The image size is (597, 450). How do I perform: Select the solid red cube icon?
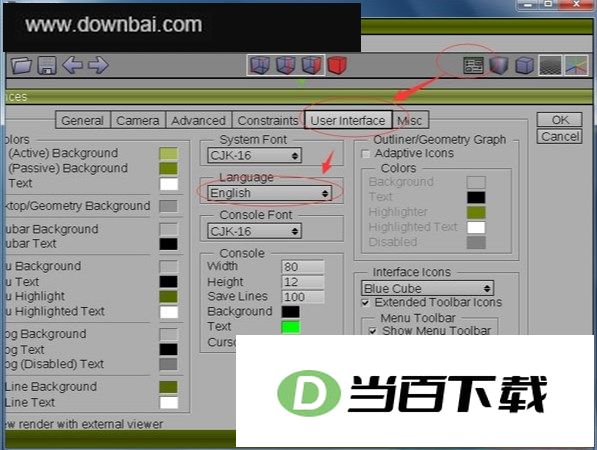coord(337,65)
